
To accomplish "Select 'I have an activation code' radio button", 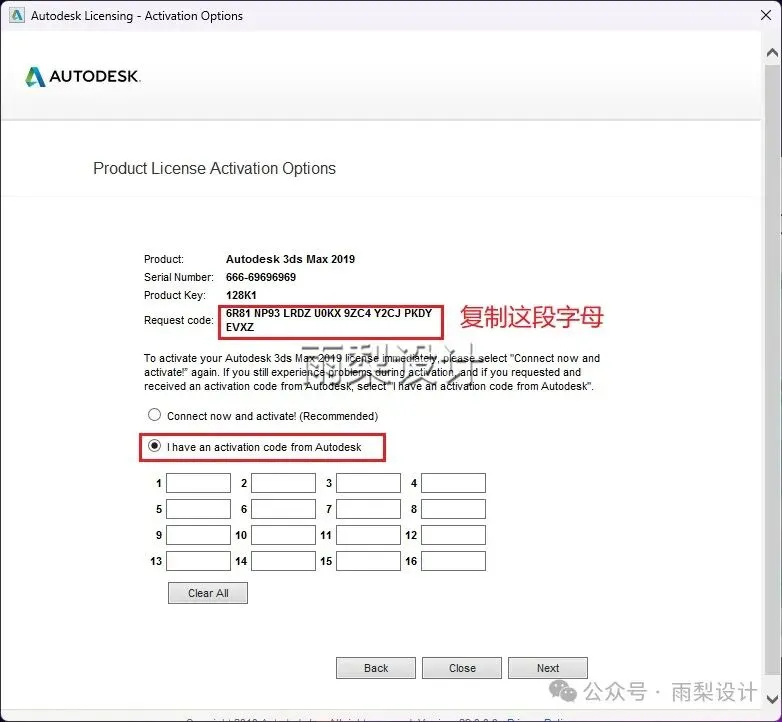I will [155, 446].
